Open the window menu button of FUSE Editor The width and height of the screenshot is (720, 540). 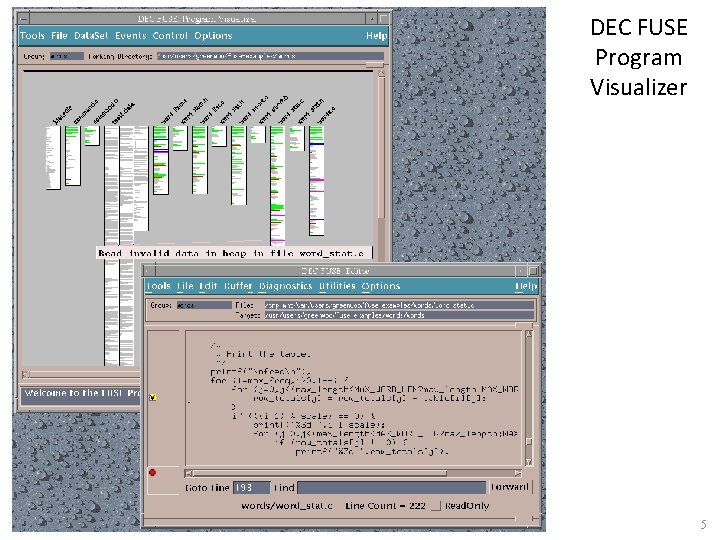click(150, 270)
